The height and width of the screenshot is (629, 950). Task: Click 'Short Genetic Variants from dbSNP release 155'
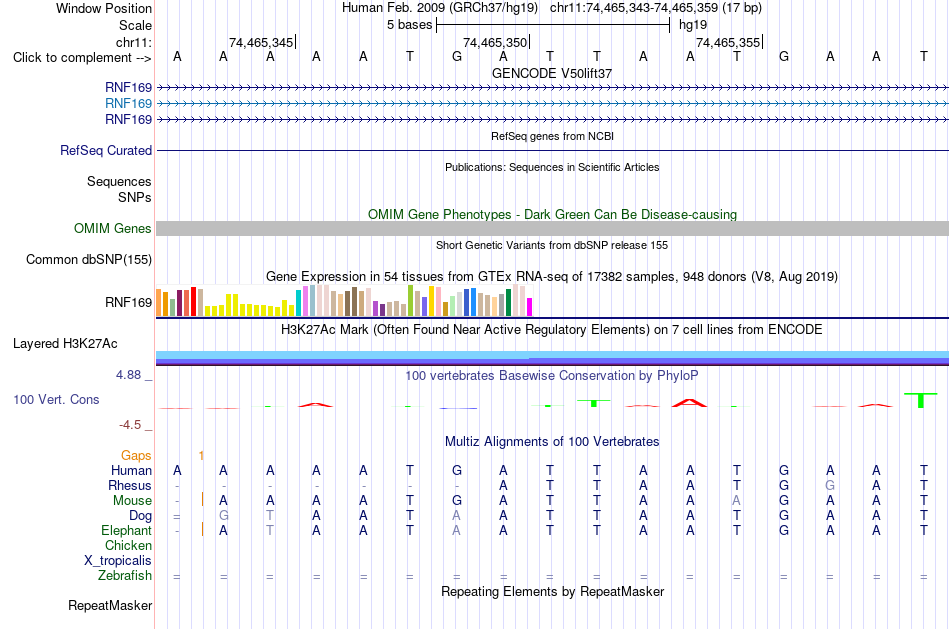point(552,245)
